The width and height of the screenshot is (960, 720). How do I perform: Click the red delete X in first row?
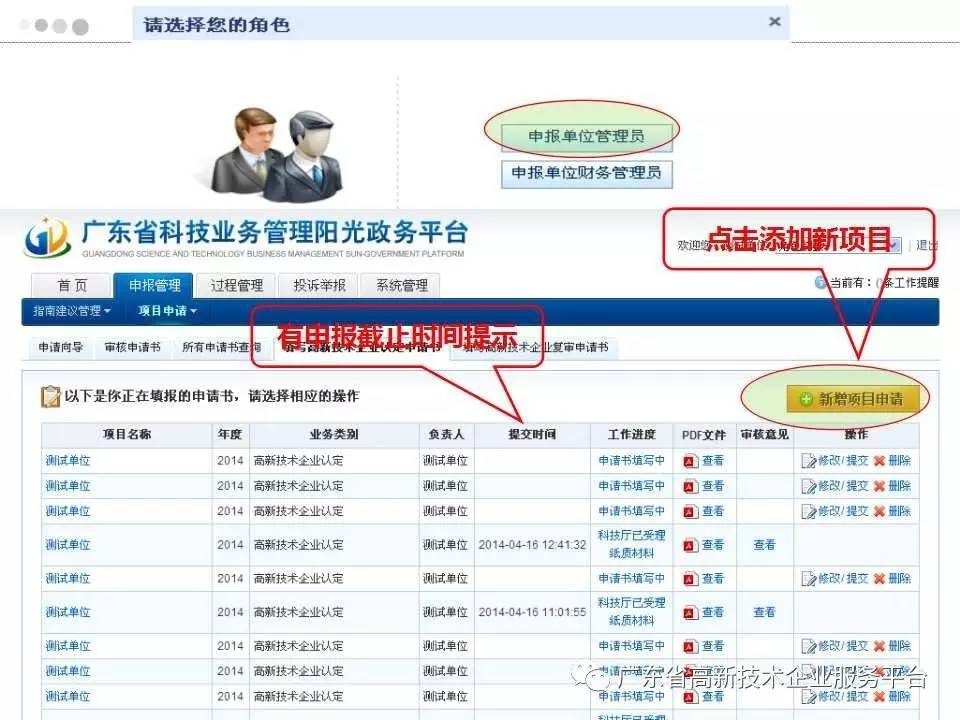point(879,461)
